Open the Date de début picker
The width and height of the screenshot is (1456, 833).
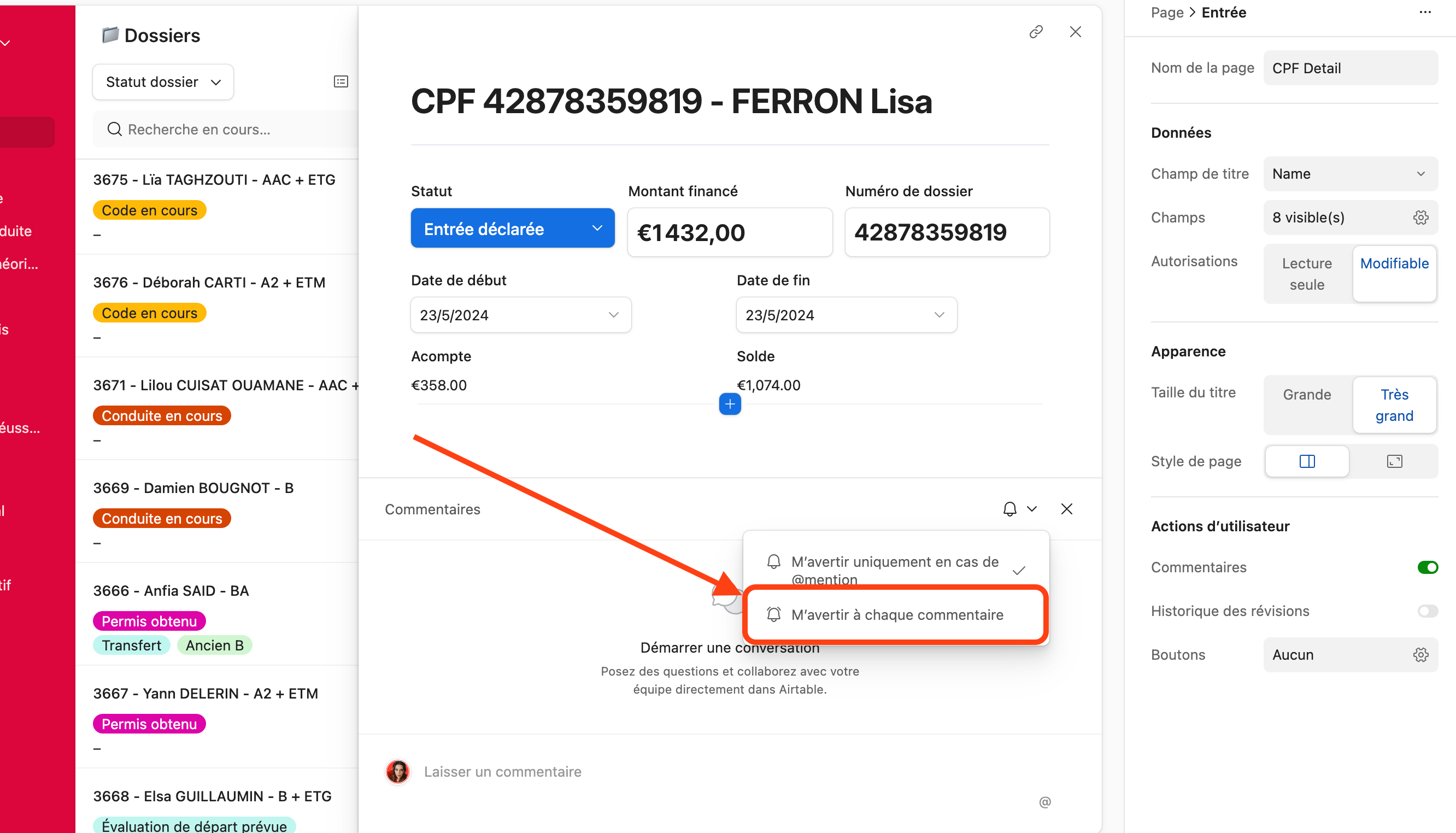click(520, 315)
